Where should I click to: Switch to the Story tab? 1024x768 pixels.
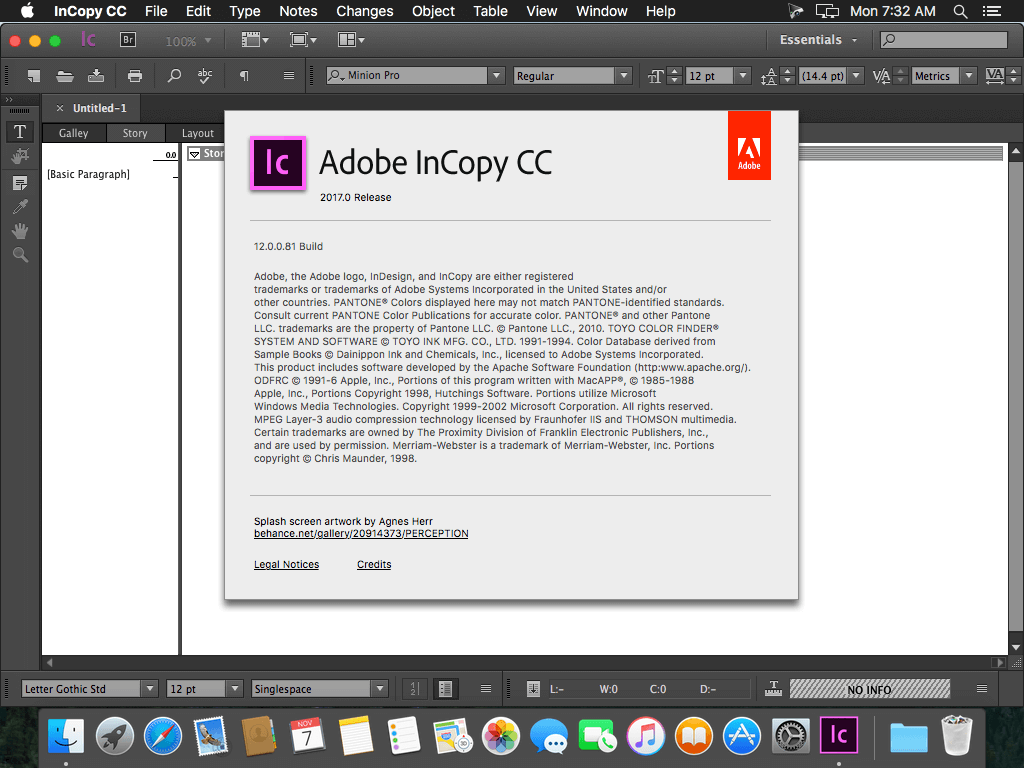(x=135, y=133)
